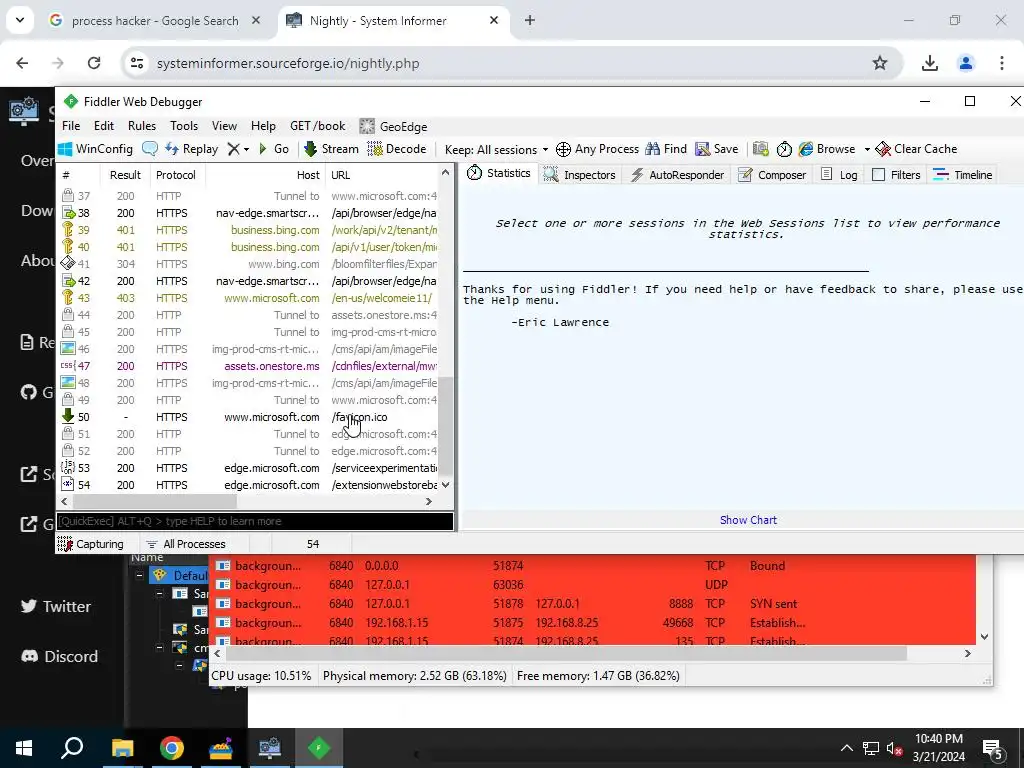Open the File menu in Fiddler

[71, 126]
